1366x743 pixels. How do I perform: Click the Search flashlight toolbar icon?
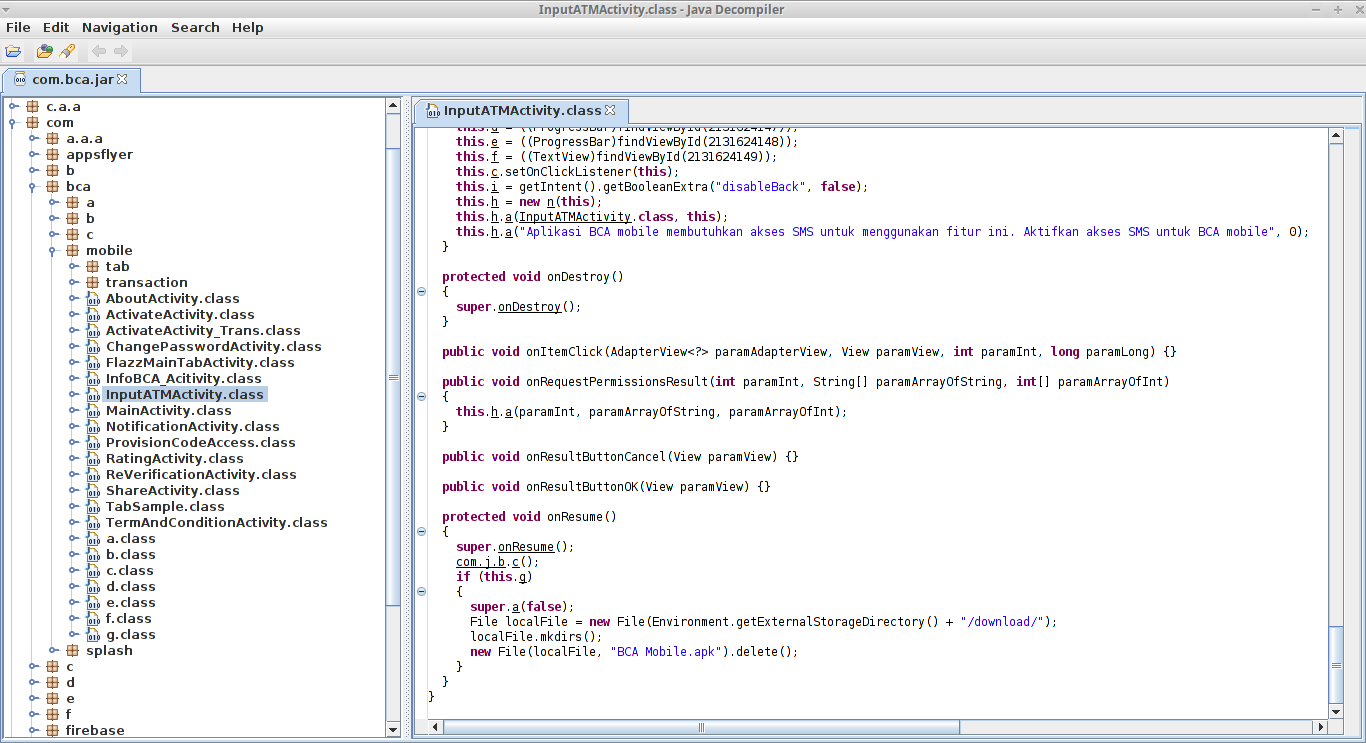coord(67,51)
